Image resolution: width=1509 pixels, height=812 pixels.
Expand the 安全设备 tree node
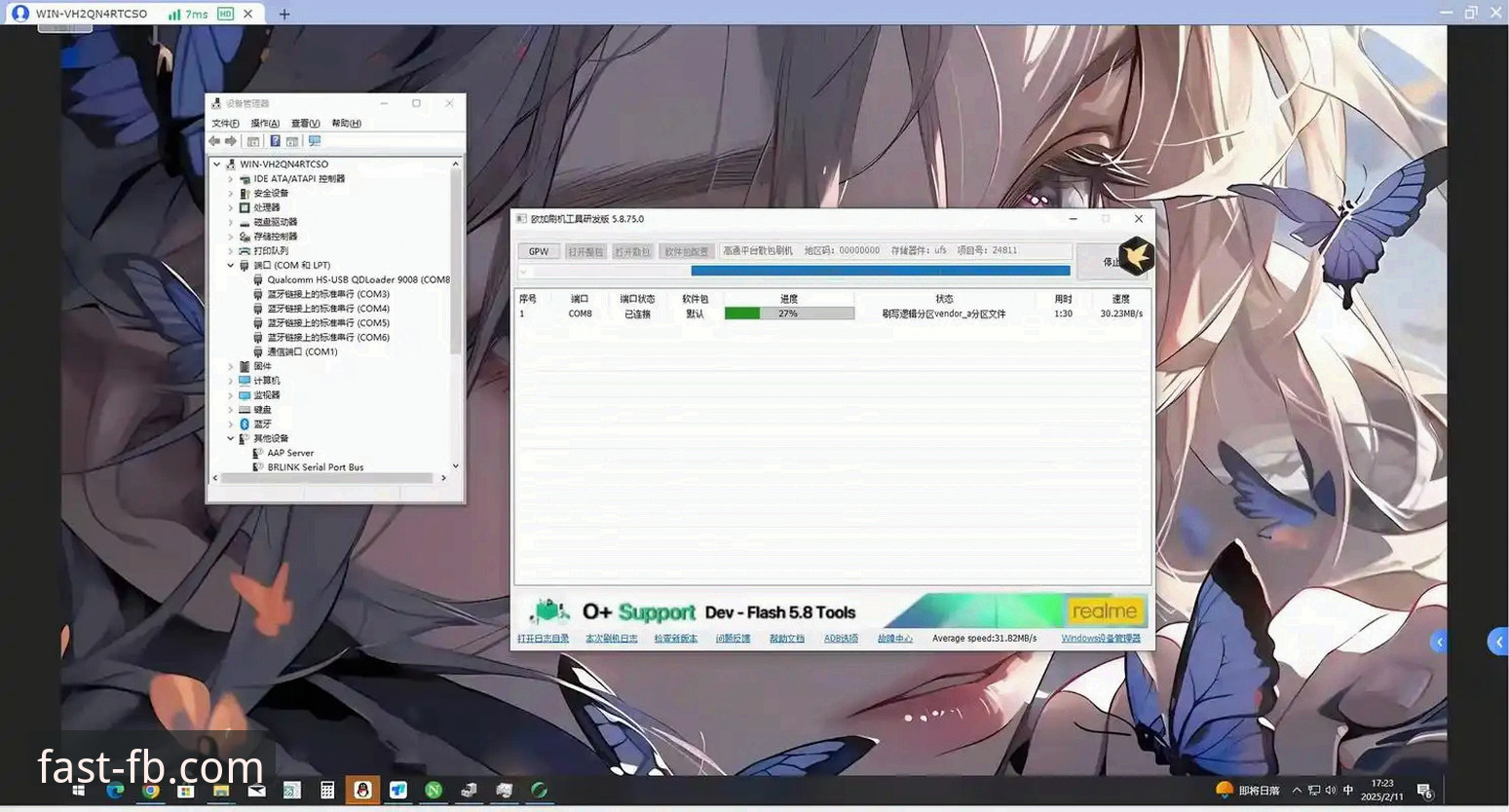click(231, 194)
